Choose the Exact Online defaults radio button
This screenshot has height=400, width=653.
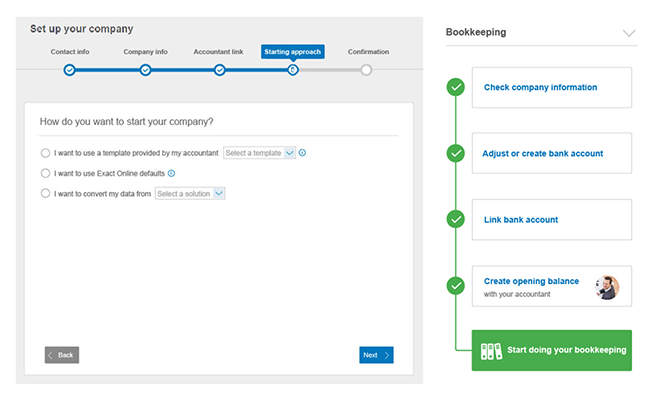click(45, 173)
